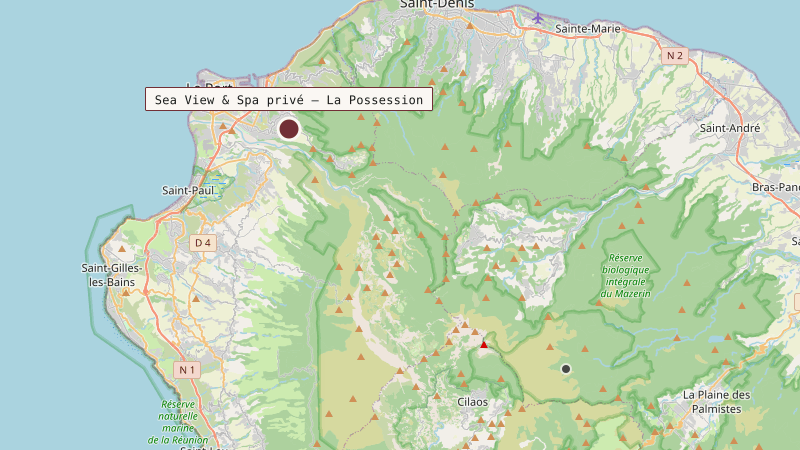The image size is (800, 450).
Task: Click the Saint-Denis city label
Action: [437, 4]
